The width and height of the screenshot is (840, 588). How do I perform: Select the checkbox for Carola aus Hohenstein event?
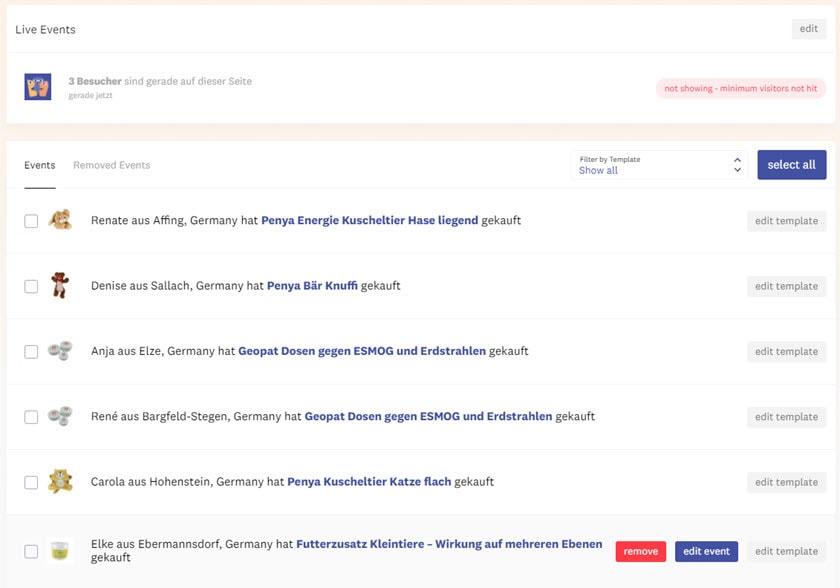[x=31, y=482]
